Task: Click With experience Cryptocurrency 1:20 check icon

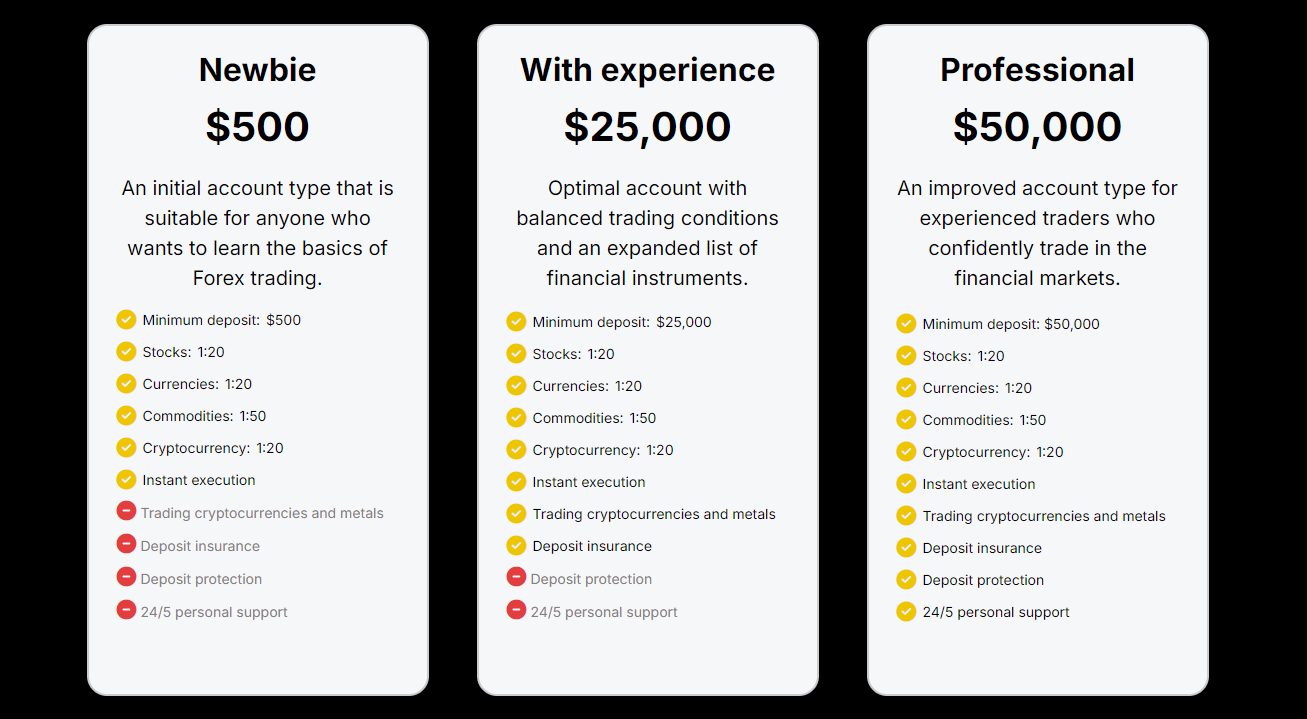Action: [516, 449]
